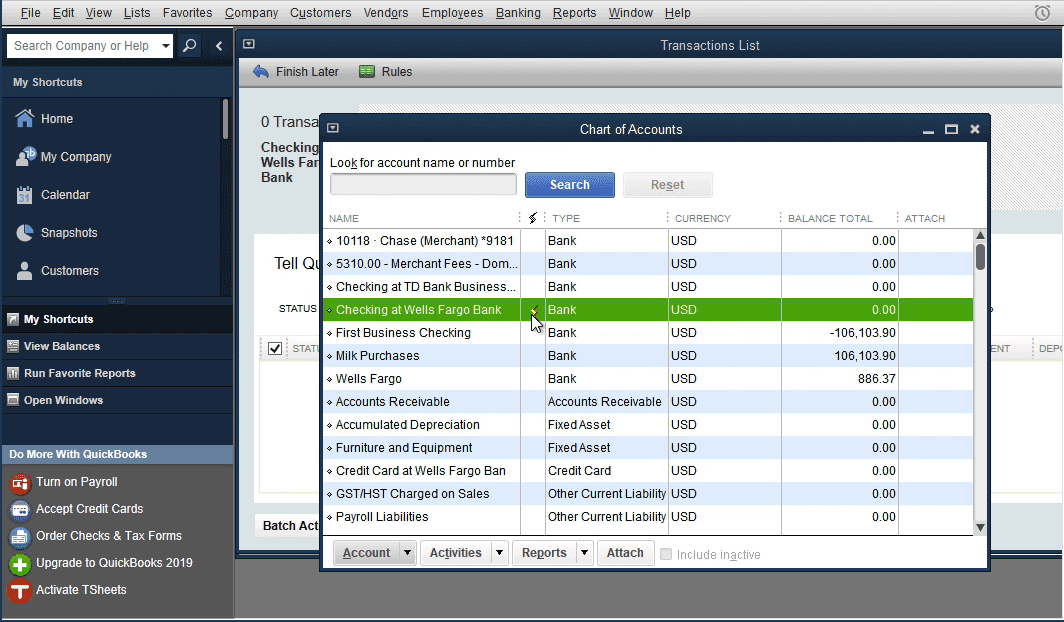
Task: Click the search magnifier icon
Action: pyautogui.click(x=189, y=46)
